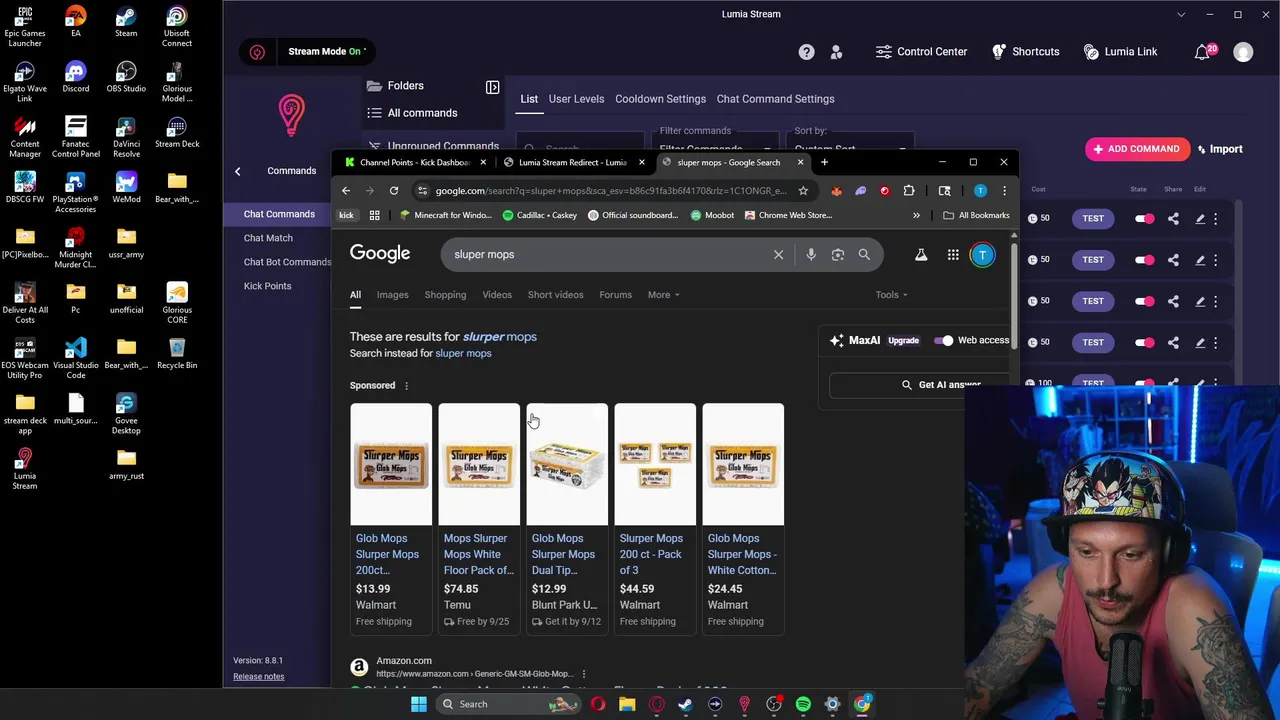Open Spotify from the taskbar
Screen dimensions: 1280x720
click(803, 704)
